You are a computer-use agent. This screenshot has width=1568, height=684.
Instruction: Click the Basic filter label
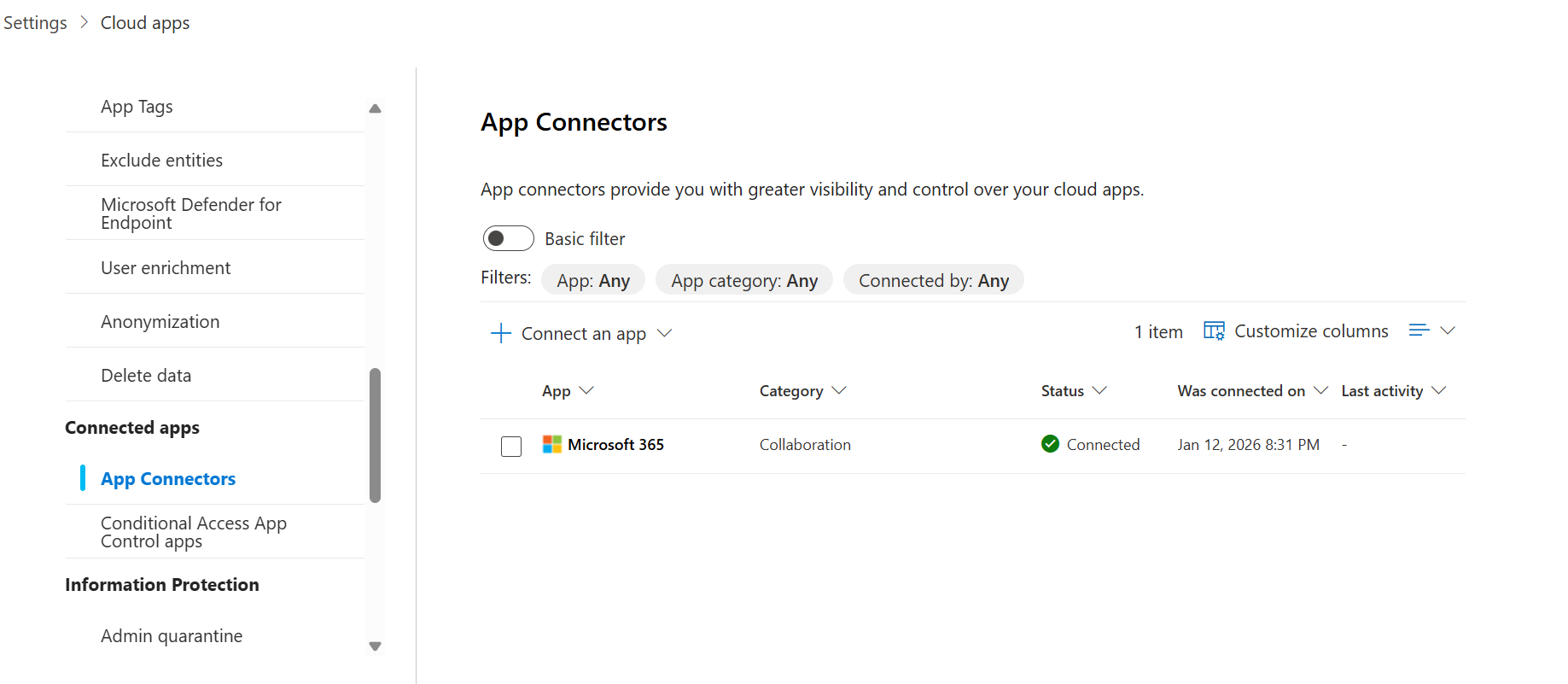click(x=585, y=238)
